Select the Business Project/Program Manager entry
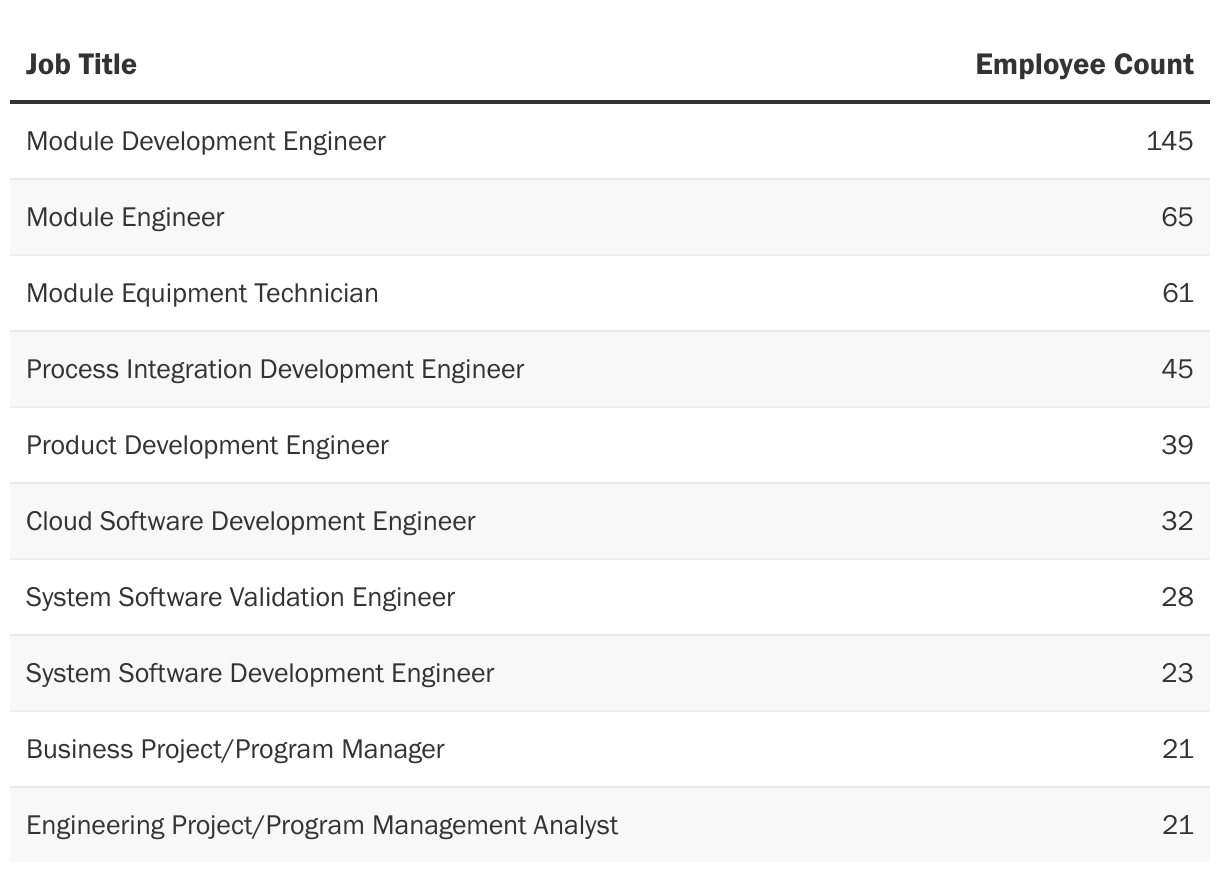1220x872 pixels. pos(235,749)
